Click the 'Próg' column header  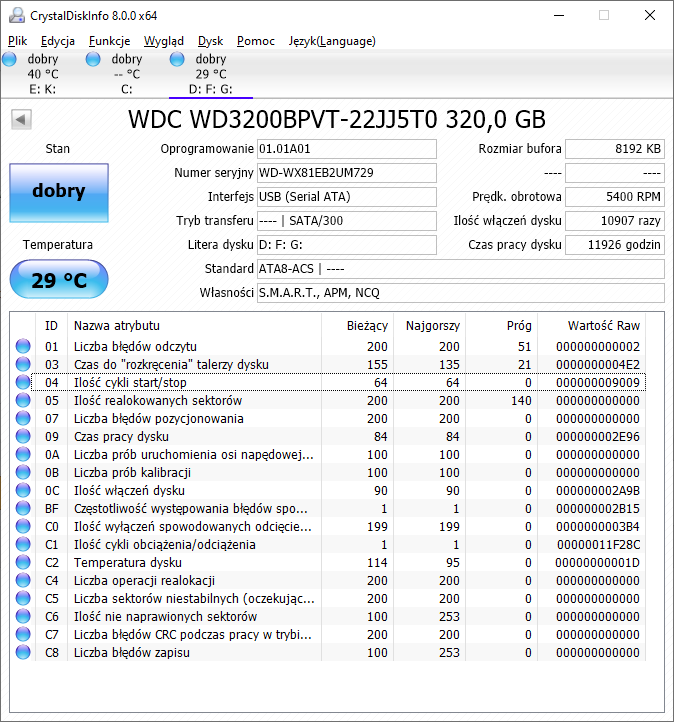click(x=501, y=326)
